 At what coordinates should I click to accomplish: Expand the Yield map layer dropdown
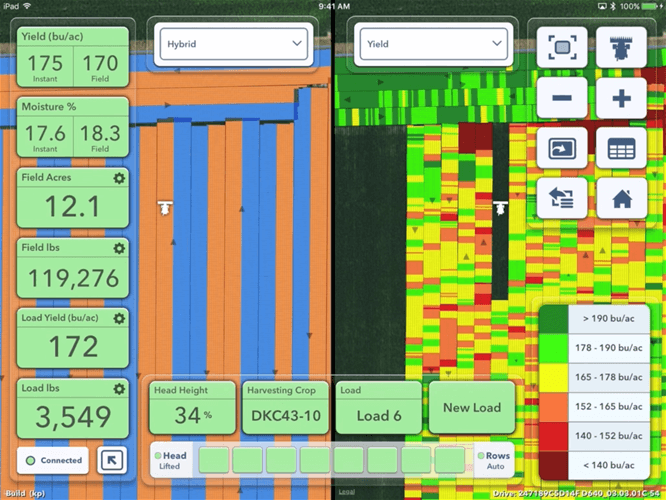(x=431, y=44)
